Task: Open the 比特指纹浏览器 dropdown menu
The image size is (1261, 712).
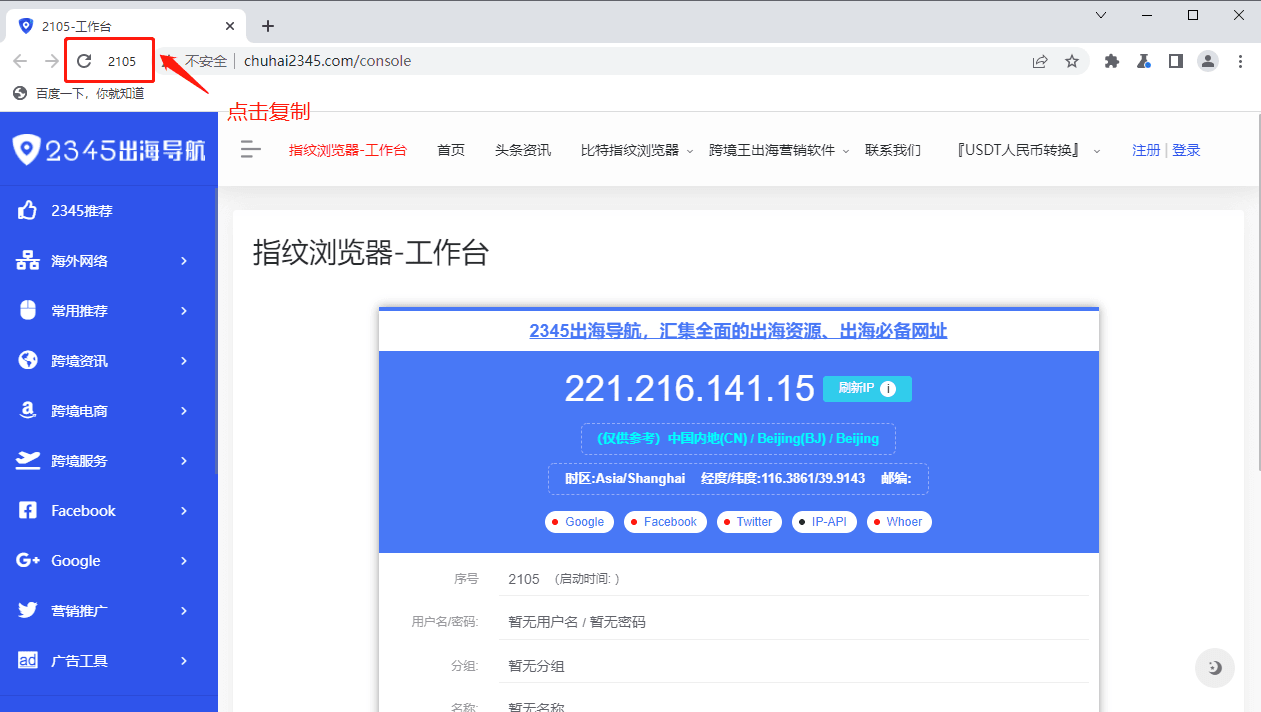Action: [x=636, y=150]
